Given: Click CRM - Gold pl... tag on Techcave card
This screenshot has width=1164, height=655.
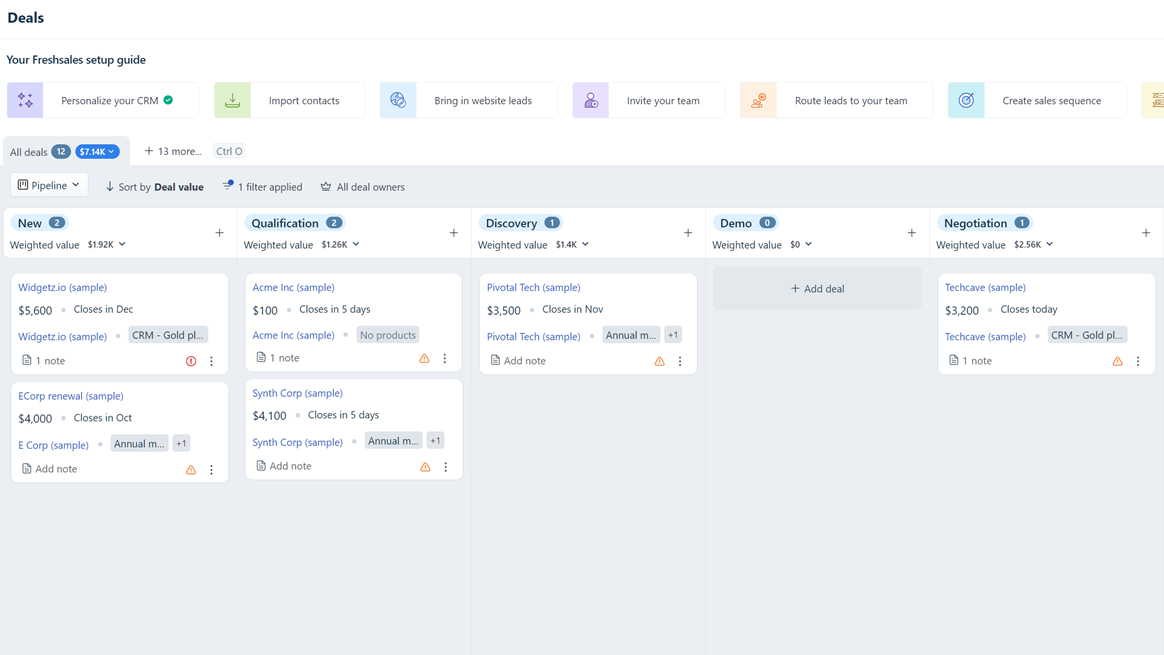Looking at the screenshot, I should tap(1087, 335).
